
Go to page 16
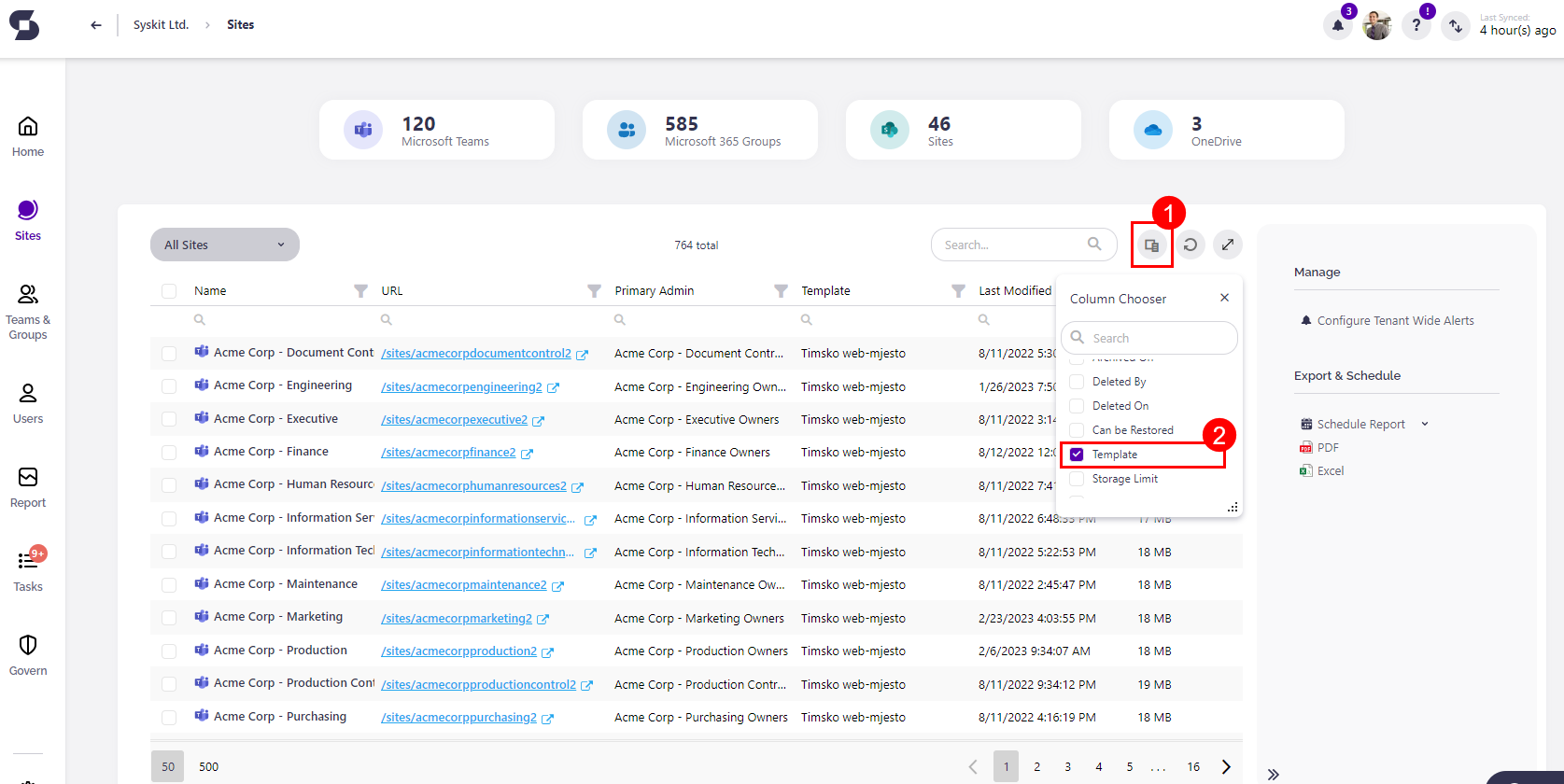coord(1193,767)
